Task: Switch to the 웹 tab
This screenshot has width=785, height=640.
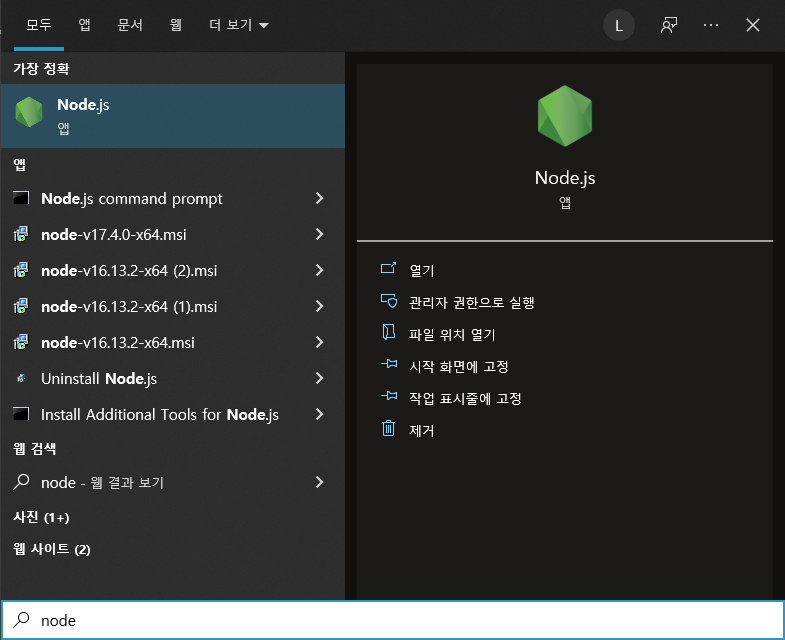Action: pos(176,25)
